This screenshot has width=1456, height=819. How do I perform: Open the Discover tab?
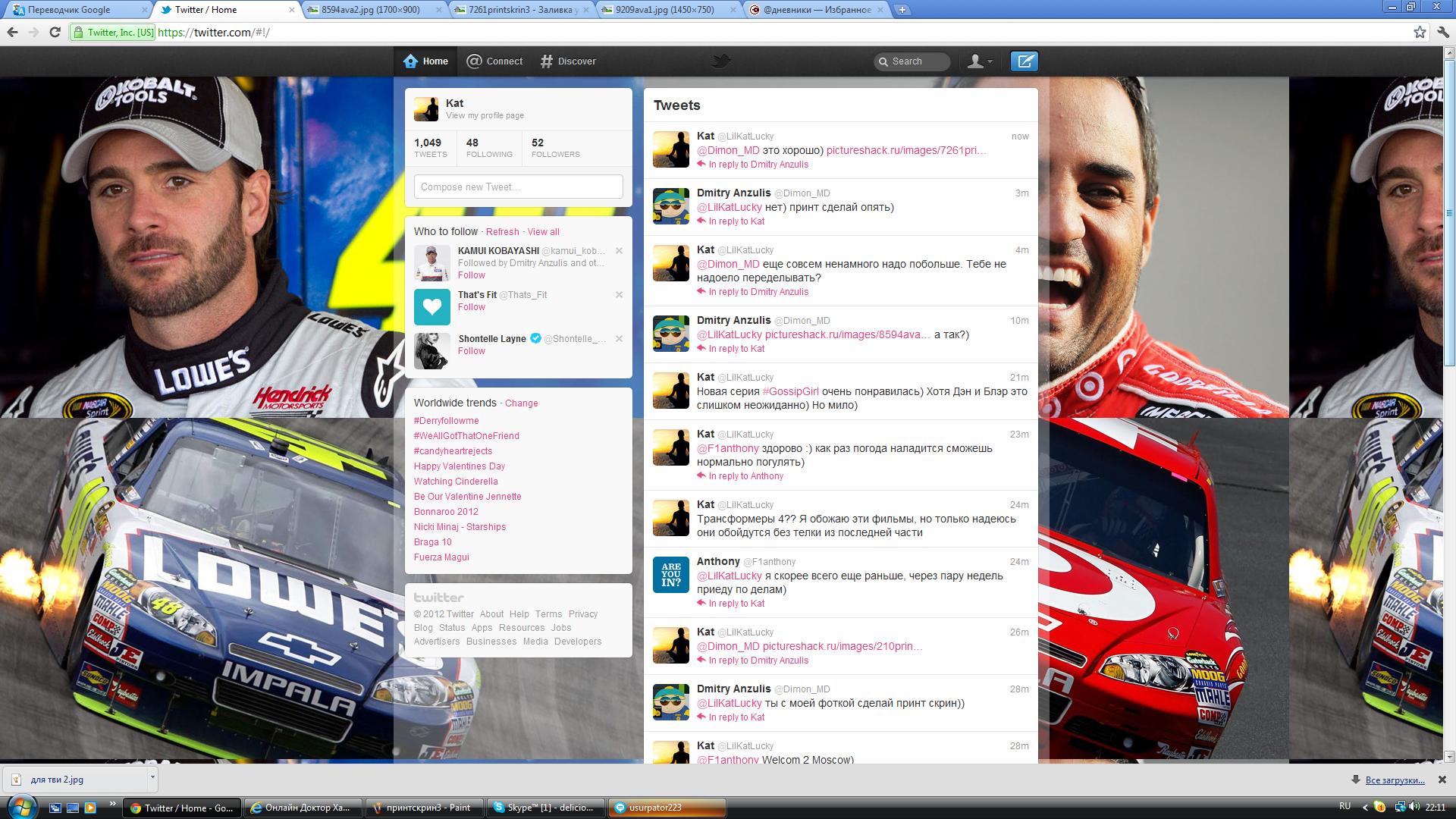click(568, 61)
